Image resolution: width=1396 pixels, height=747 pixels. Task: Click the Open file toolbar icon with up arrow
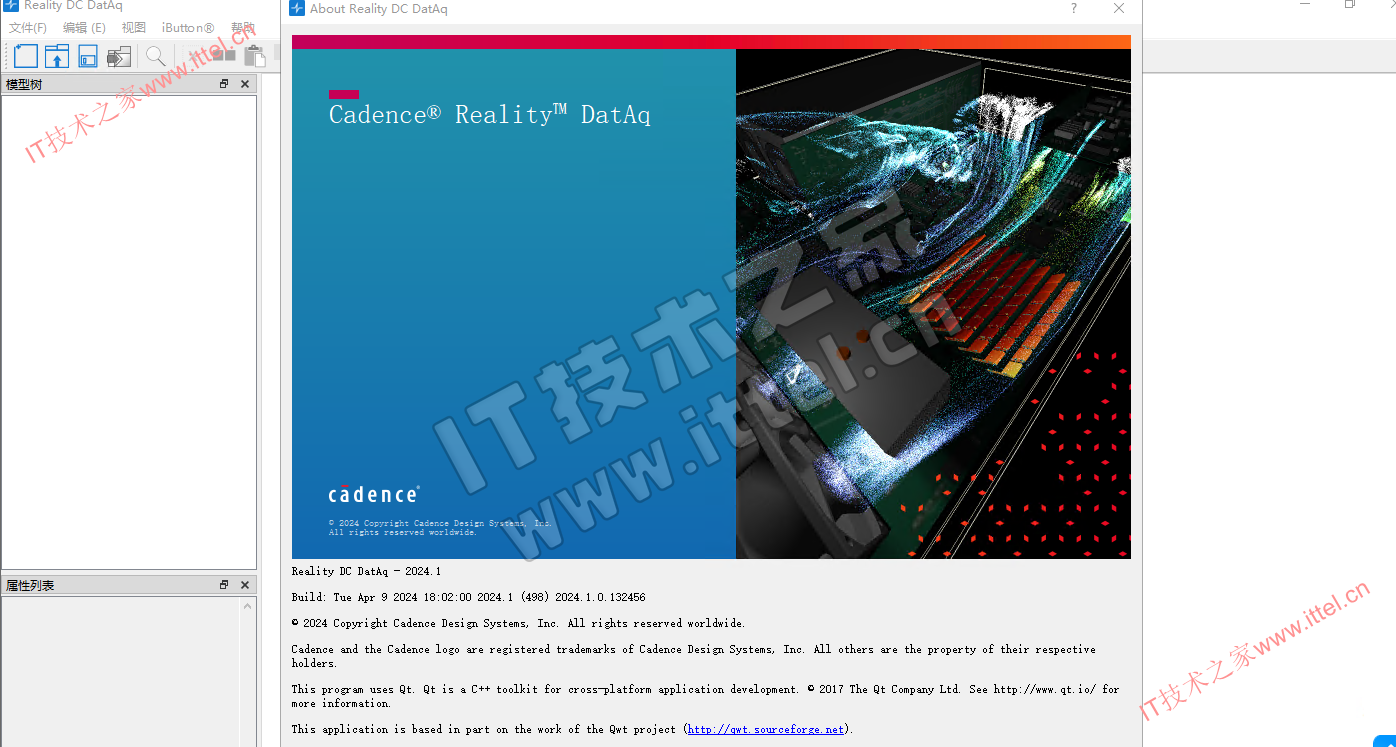[57, 56]
